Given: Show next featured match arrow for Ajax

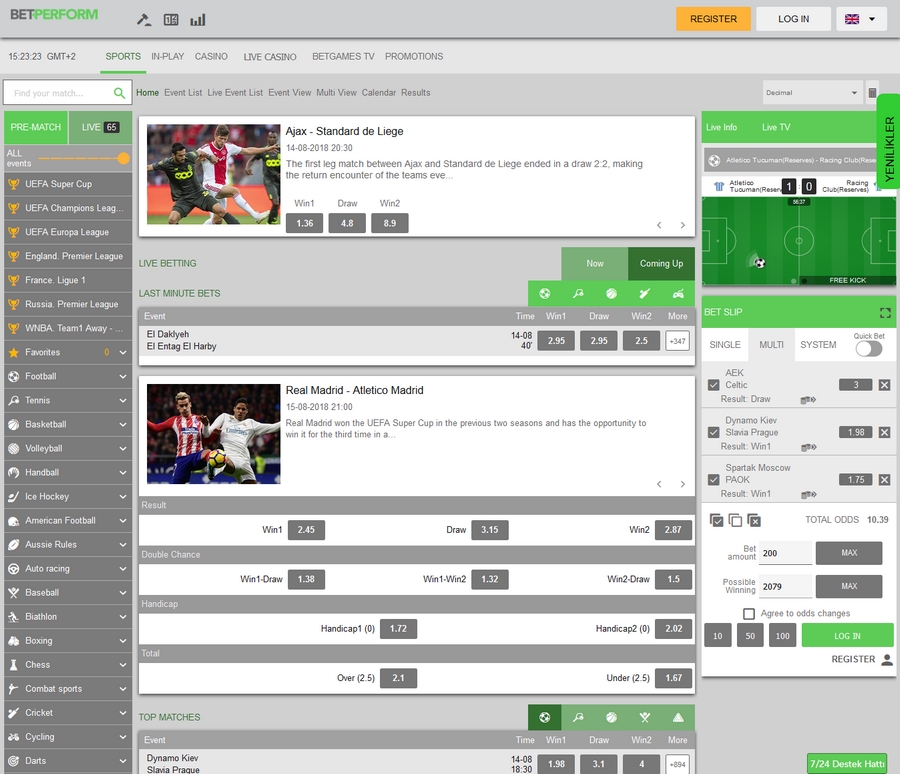Looking at the screenshot, I should coord(682,225).
